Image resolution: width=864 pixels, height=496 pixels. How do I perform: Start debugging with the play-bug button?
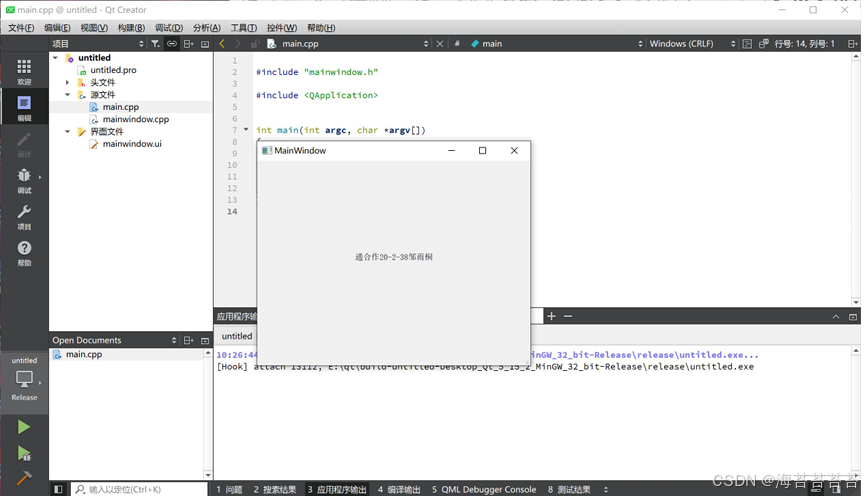point(24,454)
